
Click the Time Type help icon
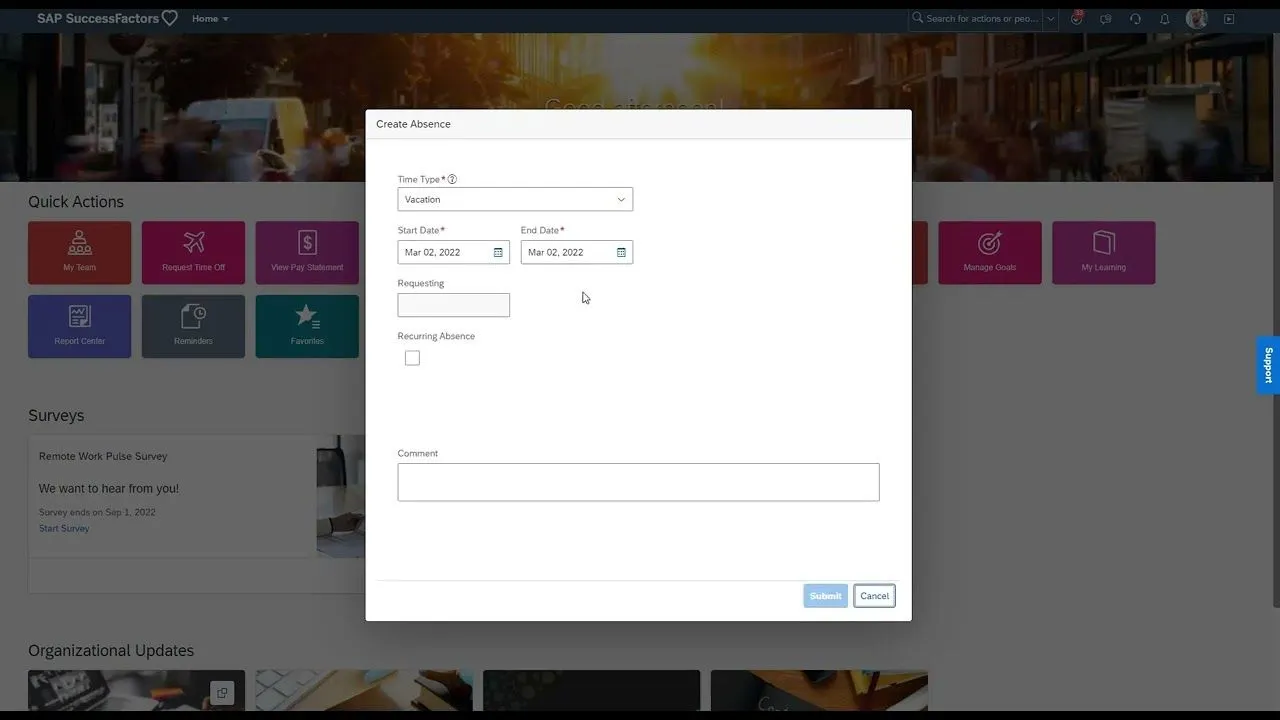pos(452,180)
